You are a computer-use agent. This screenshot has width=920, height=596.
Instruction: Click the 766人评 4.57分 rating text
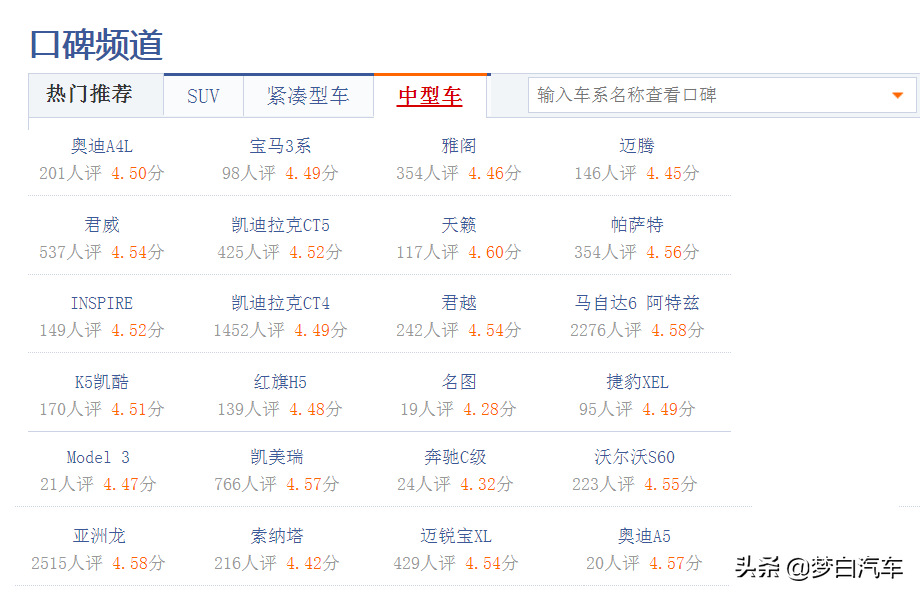point(276,484)
